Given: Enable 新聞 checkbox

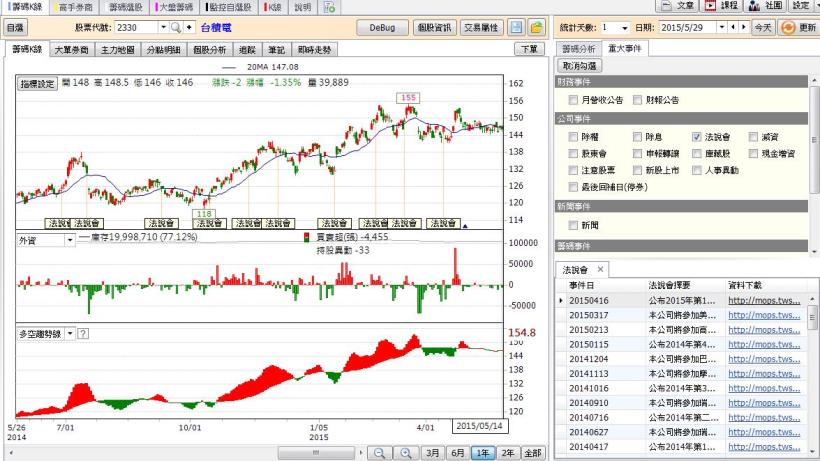Looking at the screenshot, I should [573, 225].
